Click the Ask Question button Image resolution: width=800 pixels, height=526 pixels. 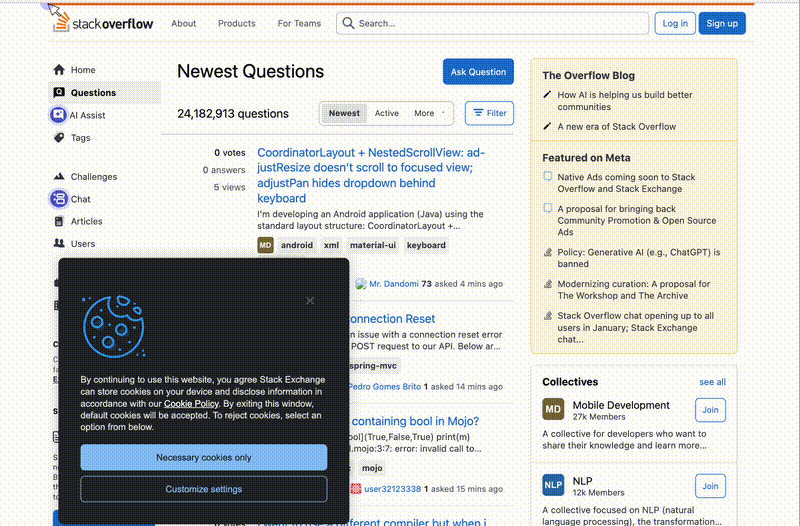tap(478, 72)
